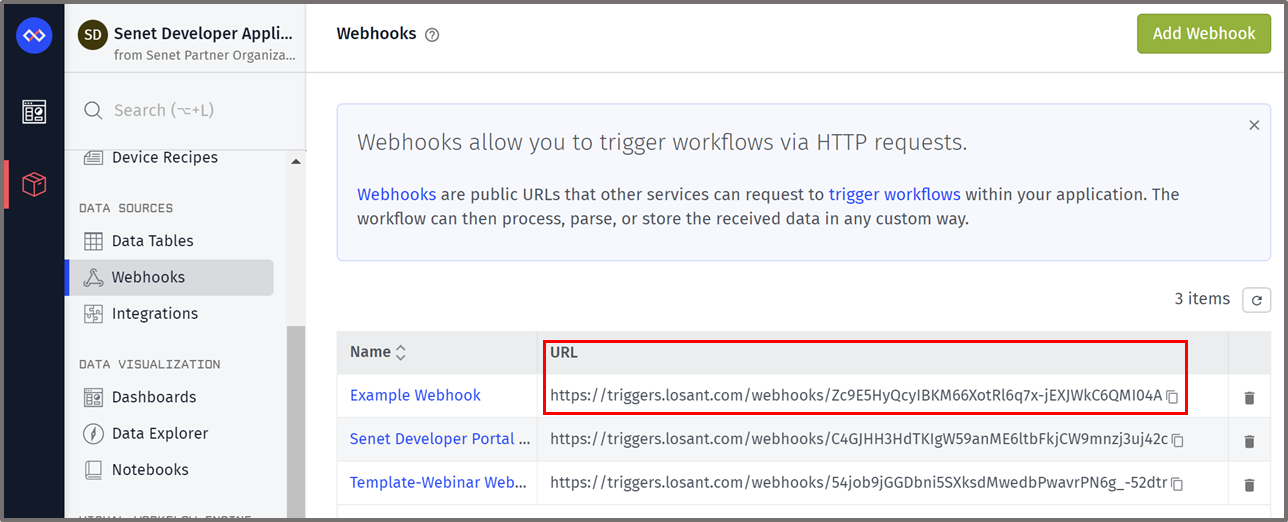Open Notebooks in sidebar
This screenshot has height=522, width=1288.
click(150, 470)
